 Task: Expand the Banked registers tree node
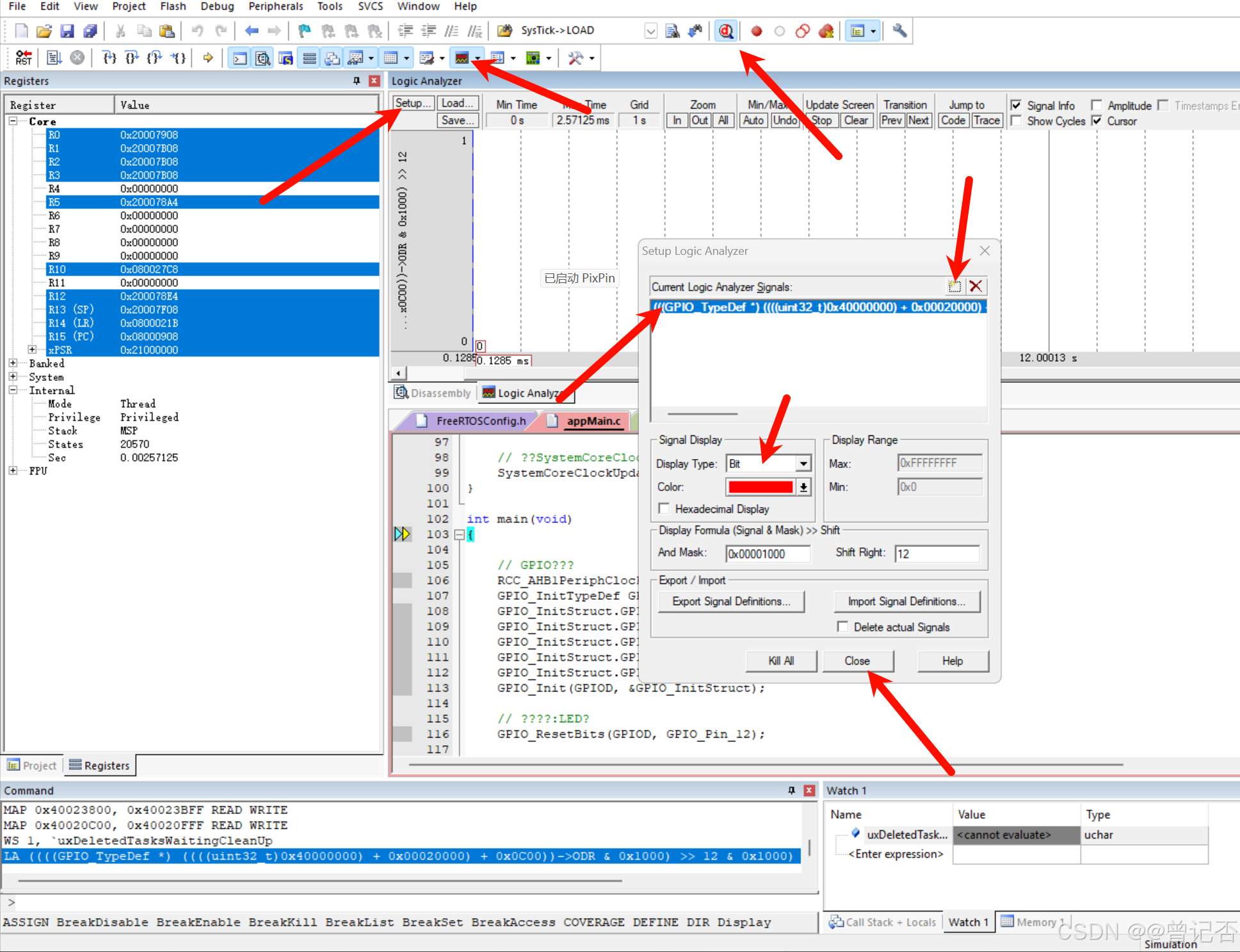point(13,363)
